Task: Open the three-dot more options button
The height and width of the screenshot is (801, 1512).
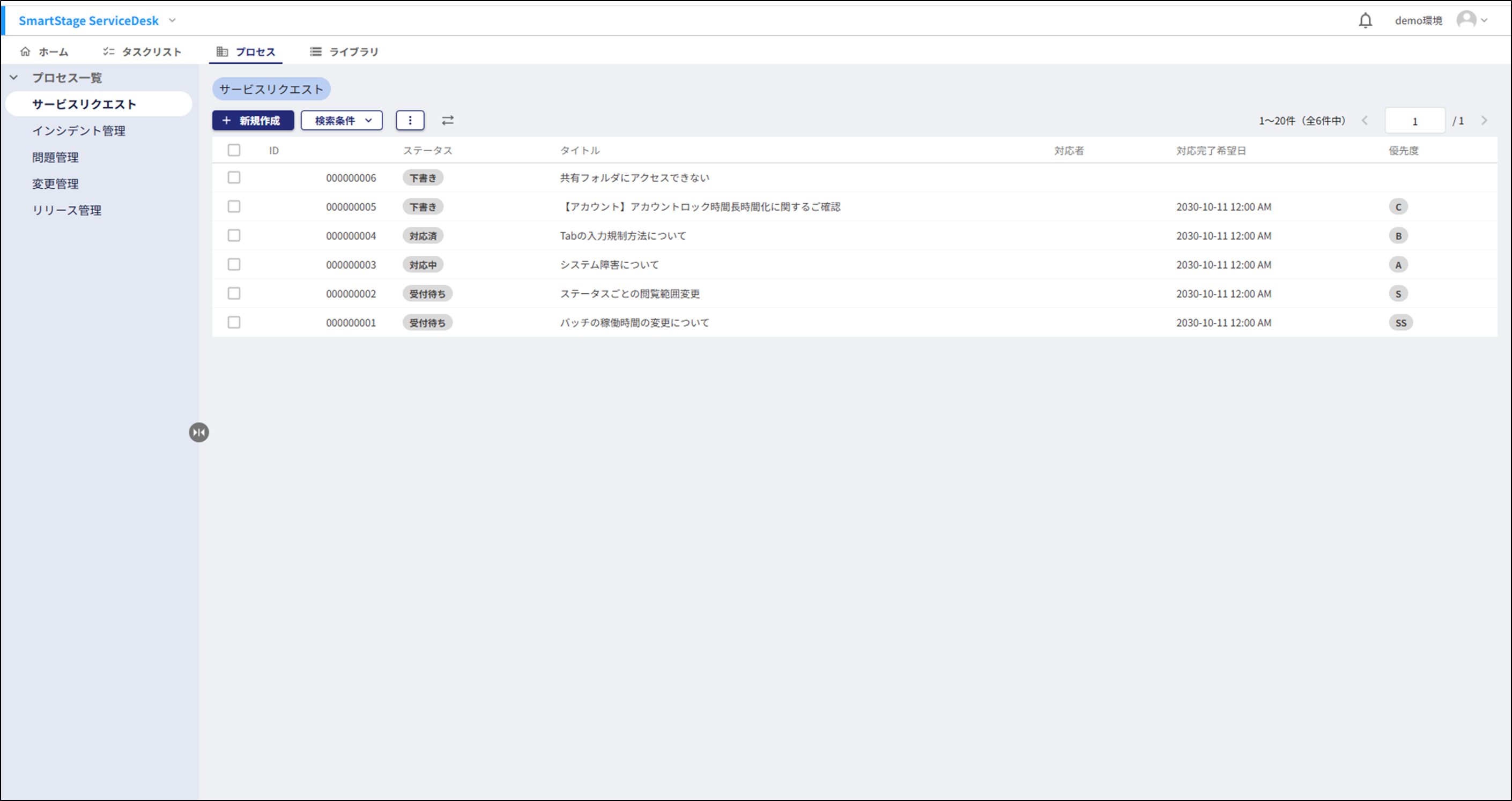Action: click(410, 120)
